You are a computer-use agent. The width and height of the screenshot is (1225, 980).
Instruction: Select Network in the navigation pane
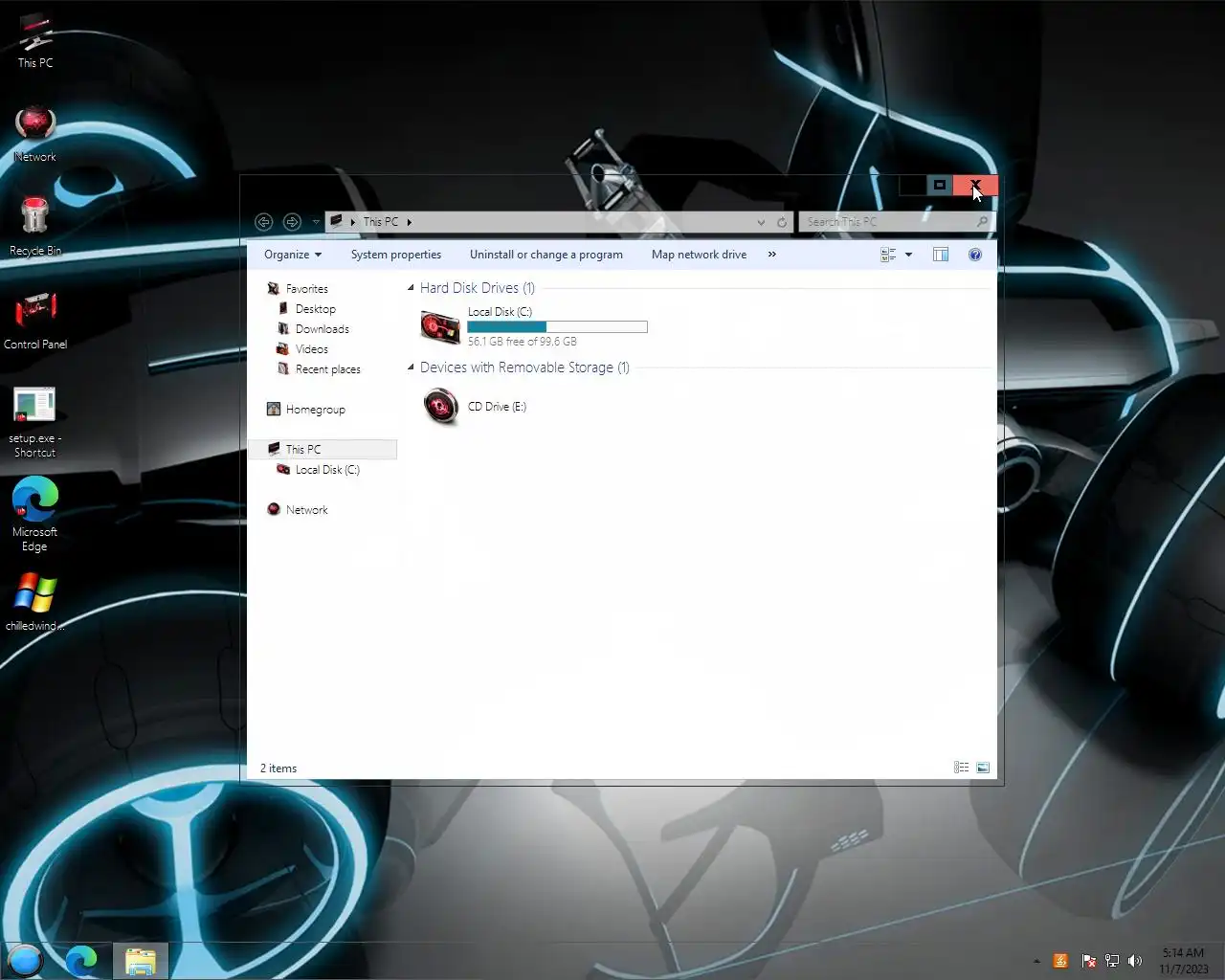pos(307,510)
